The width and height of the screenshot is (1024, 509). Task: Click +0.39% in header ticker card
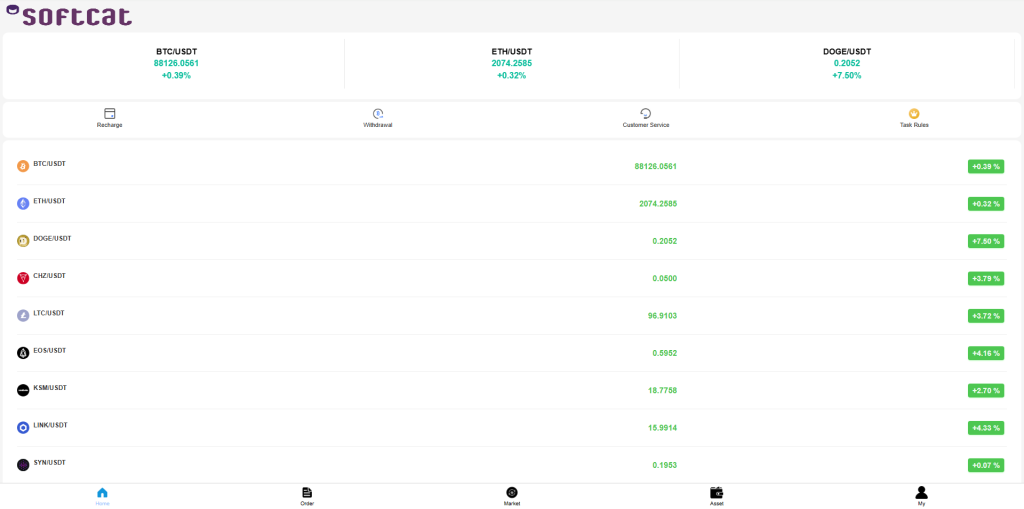[x=176, y=76]
